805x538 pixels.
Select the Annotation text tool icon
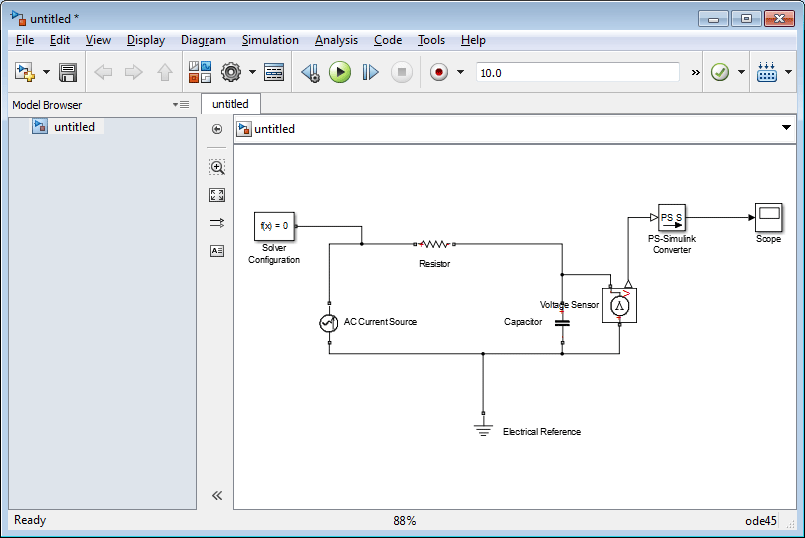coord(217,251)
